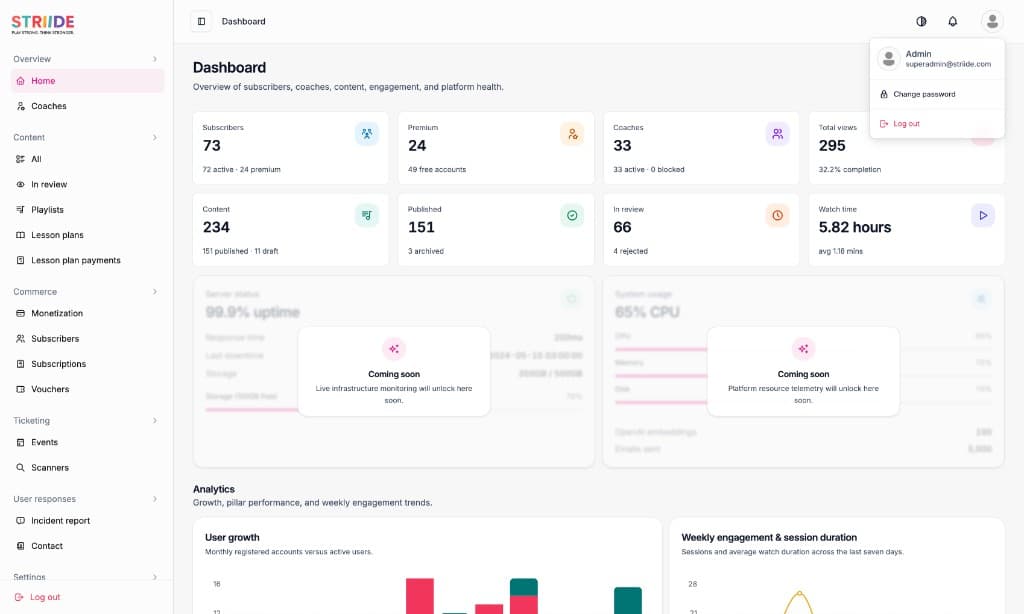Go to Home in the sidebar
1024x614 pixels.
88,81
